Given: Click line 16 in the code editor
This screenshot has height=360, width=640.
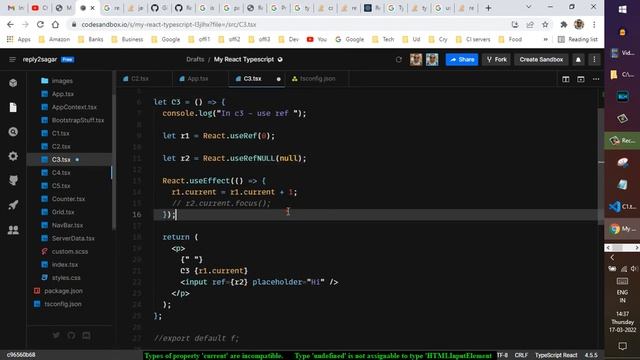Looking at the screenshot, I should pyautogui.click(x=376, y=214).
